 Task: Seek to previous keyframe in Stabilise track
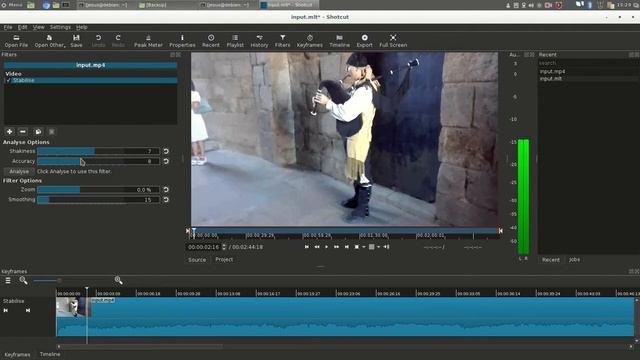tap(6, 311)
